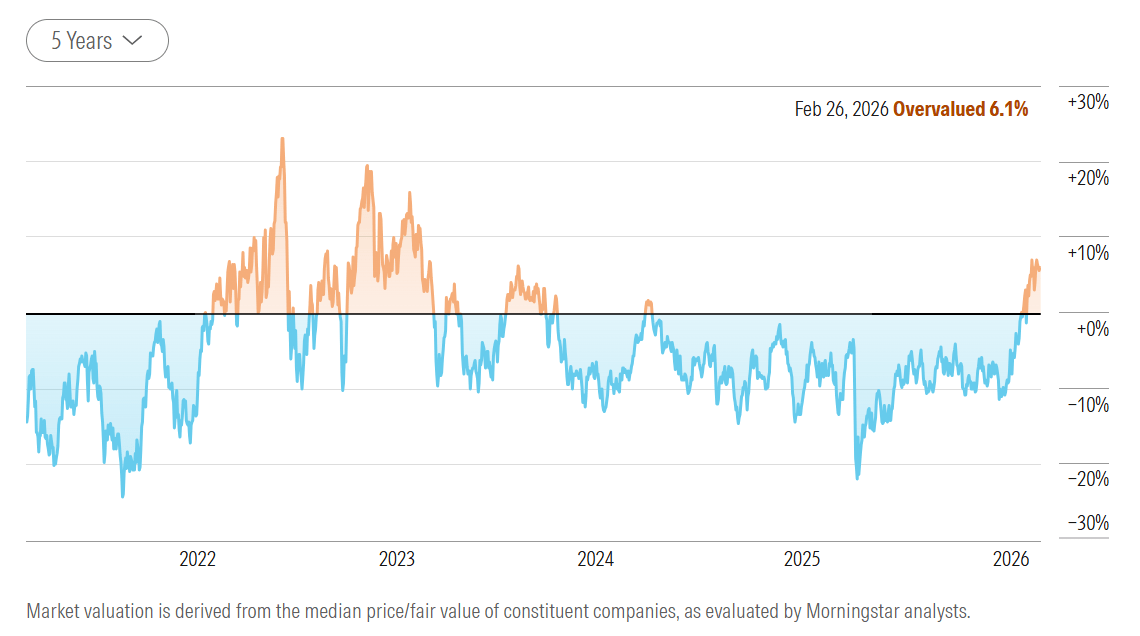The image size is (1140, 636).
Task: Select the 2024 x-axis year label
Action: (x=596, y=559)
